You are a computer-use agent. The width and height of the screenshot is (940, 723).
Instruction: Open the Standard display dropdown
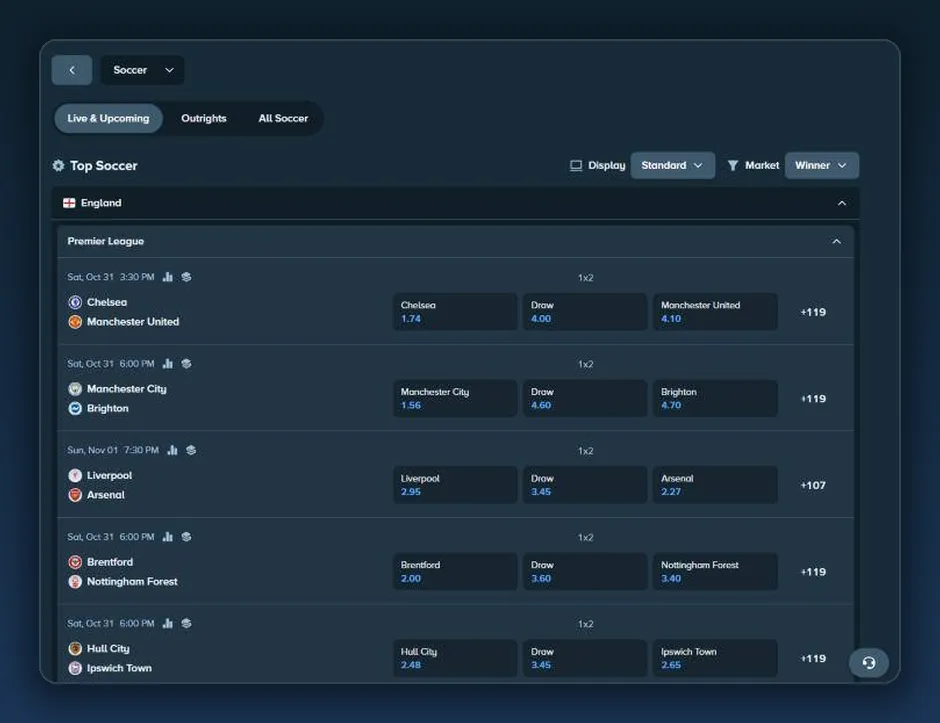[x=673, y=165]
